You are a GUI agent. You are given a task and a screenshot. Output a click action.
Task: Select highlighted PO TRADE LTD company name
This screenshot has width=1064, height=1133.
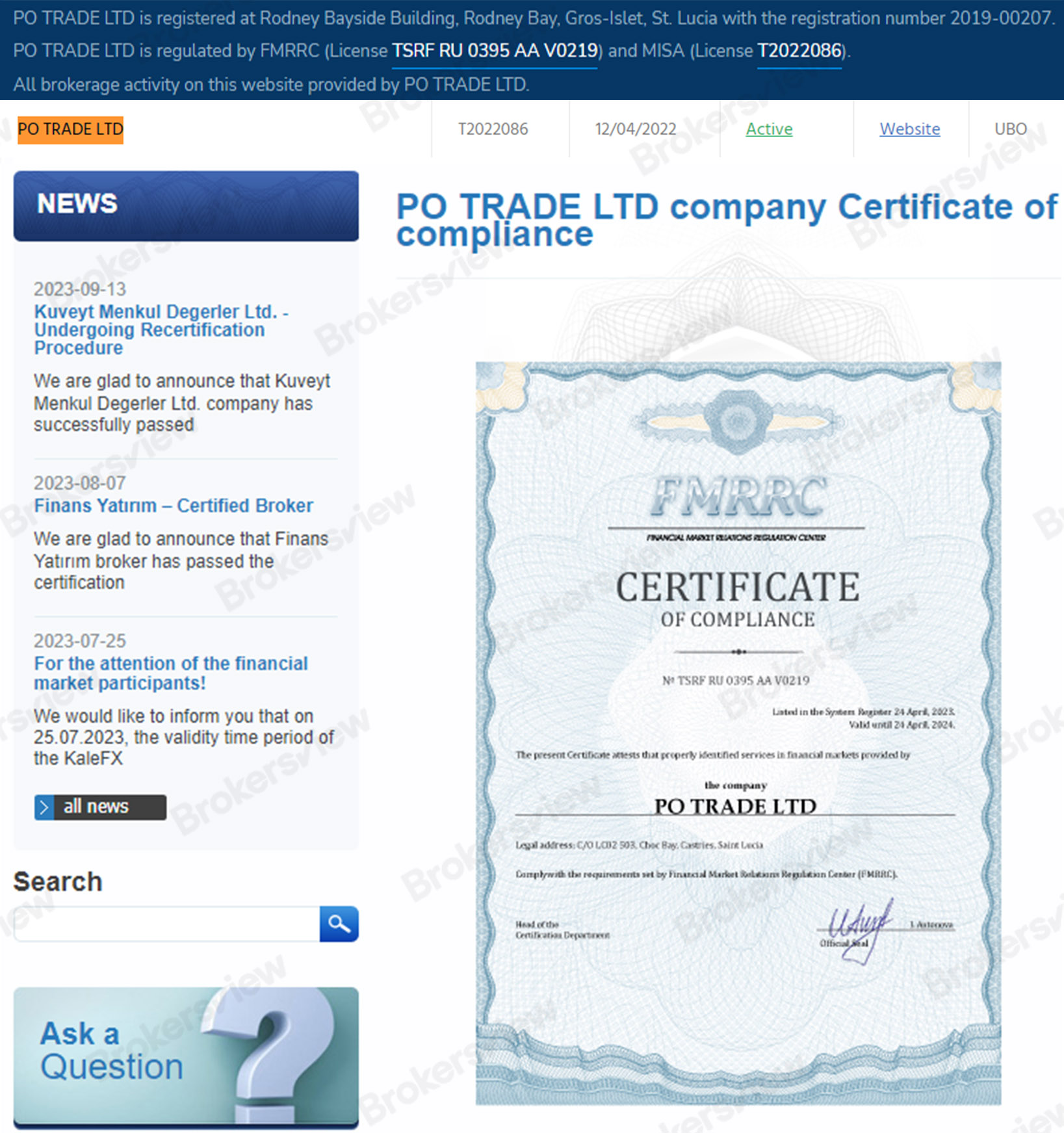[x=70, y=129]
